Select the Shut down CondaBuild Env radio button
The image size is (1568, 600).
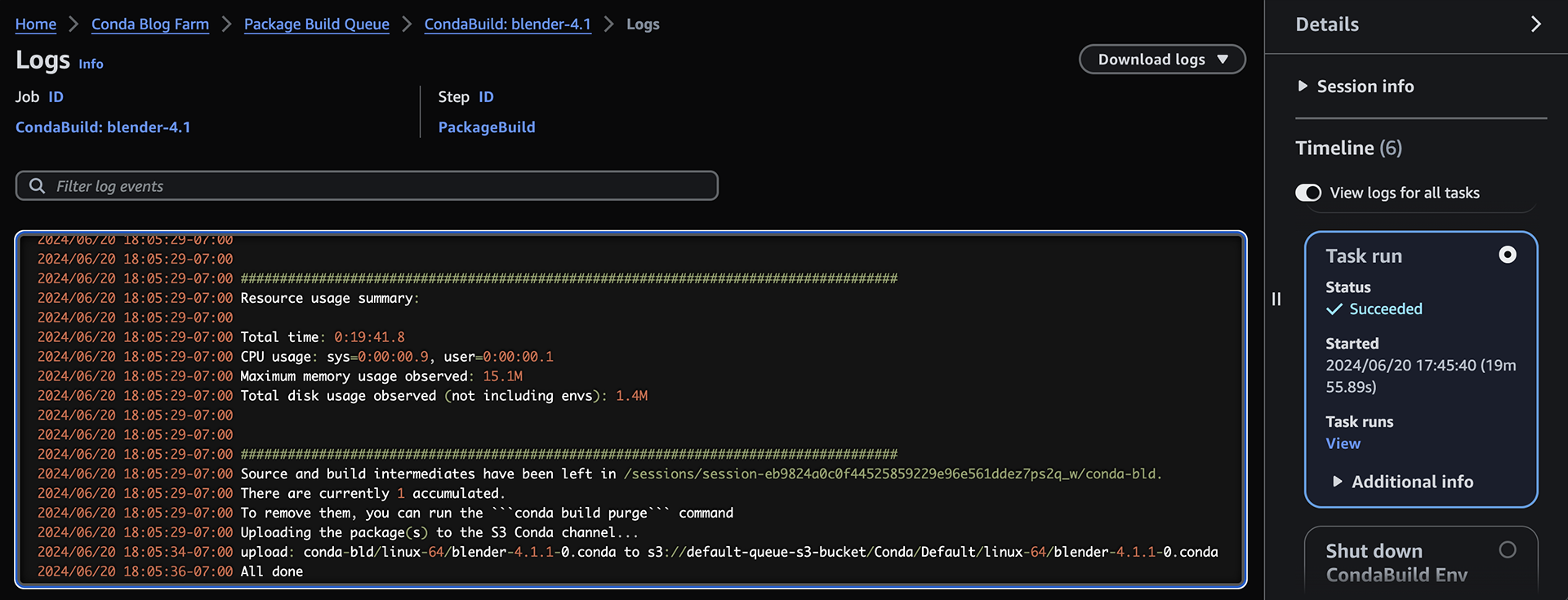tap(1508, 550)
